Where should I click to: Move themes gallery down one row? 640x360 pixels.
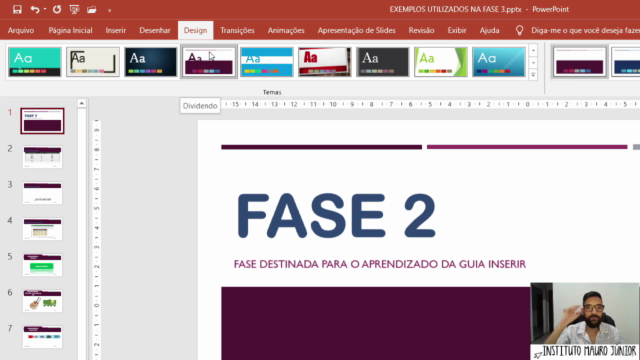(533, 63)
